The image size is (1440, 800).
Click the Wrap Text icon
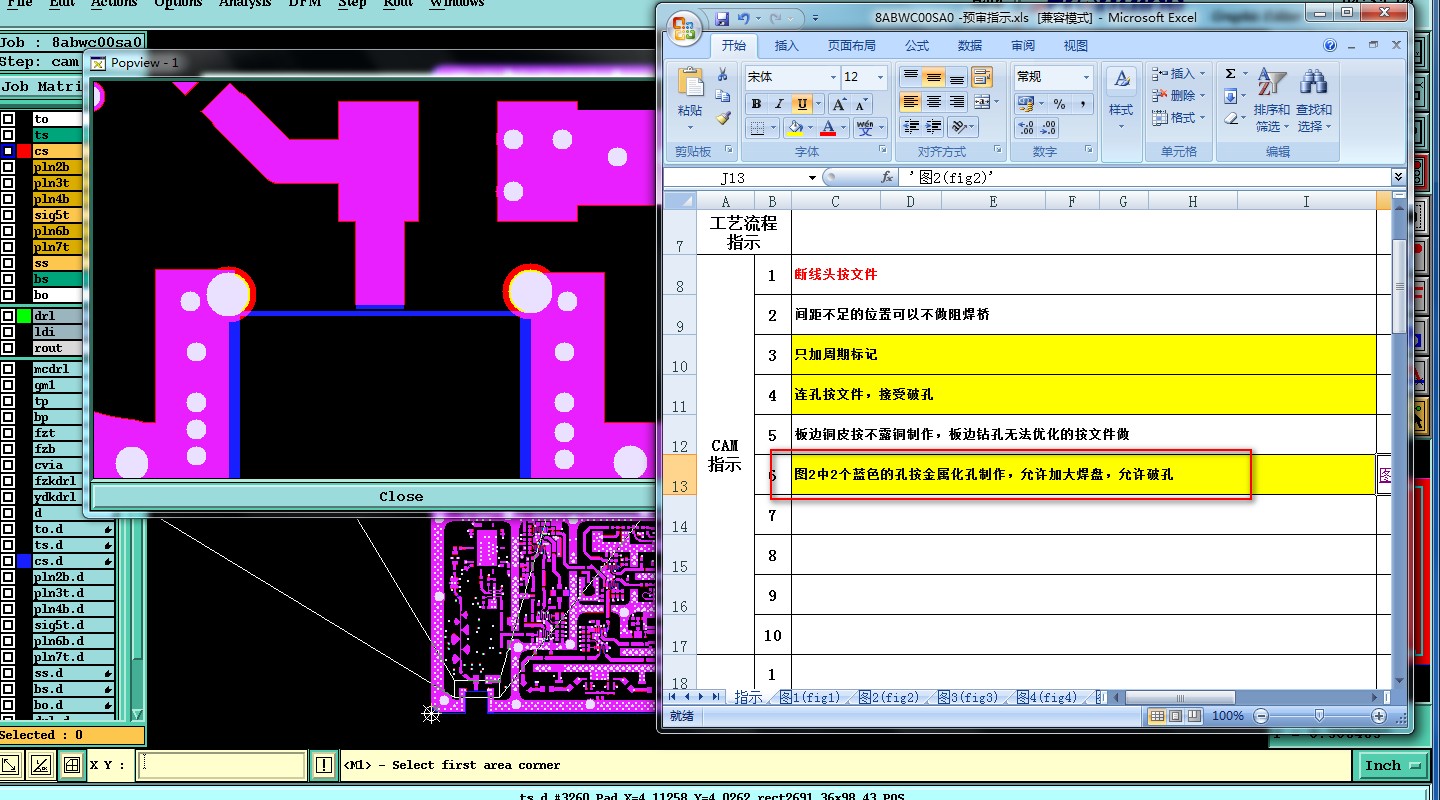click(981, 77)
